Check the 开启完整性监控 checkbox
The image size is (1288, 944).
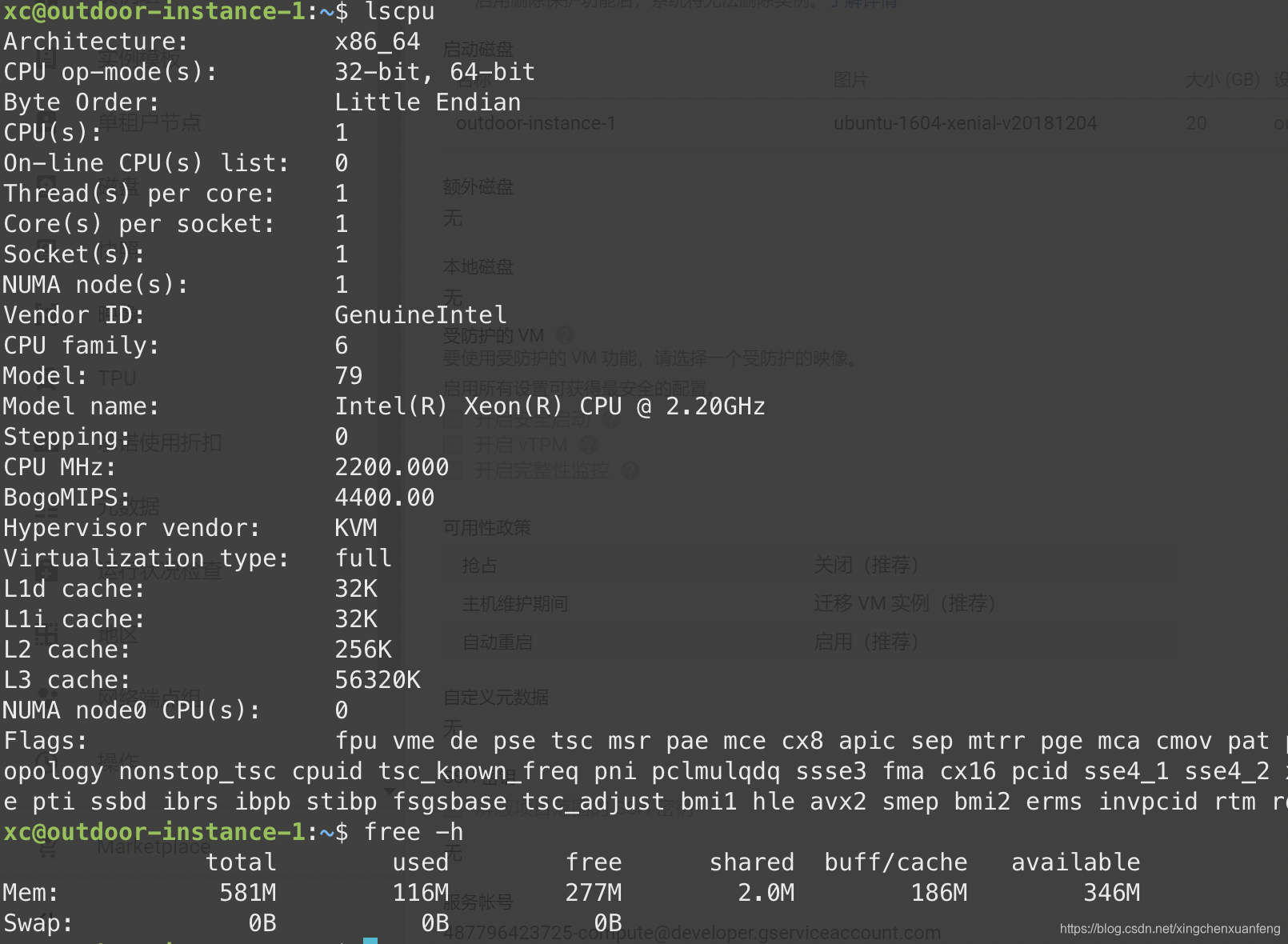coord(454,470)
